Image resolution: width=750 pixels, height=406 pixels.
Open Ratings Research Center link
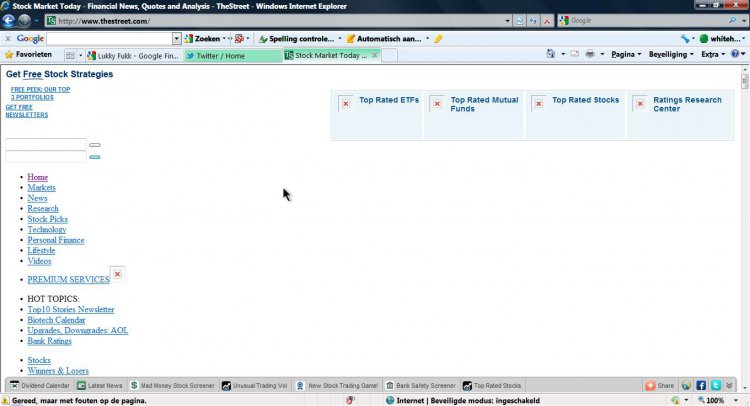click(687, 104)
